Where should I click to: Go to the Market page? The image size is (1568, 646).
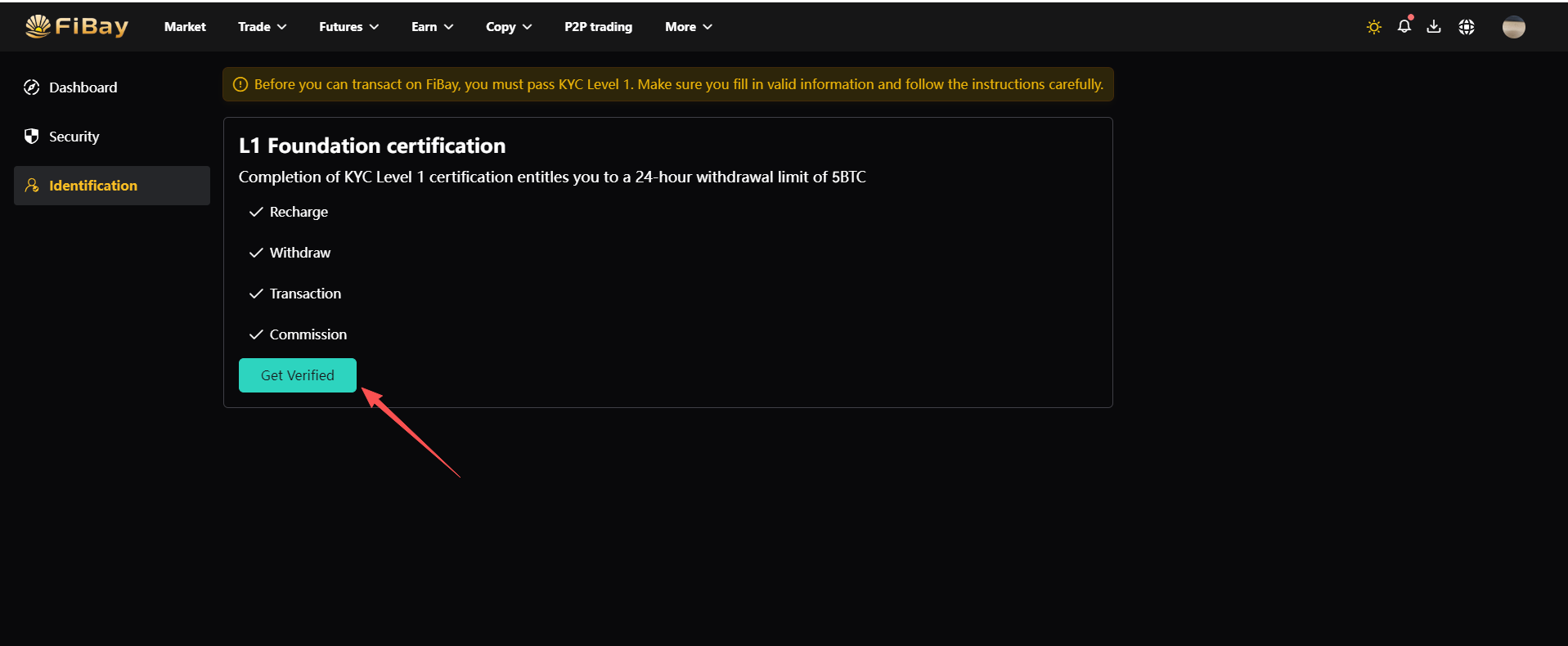pos(185,27)
